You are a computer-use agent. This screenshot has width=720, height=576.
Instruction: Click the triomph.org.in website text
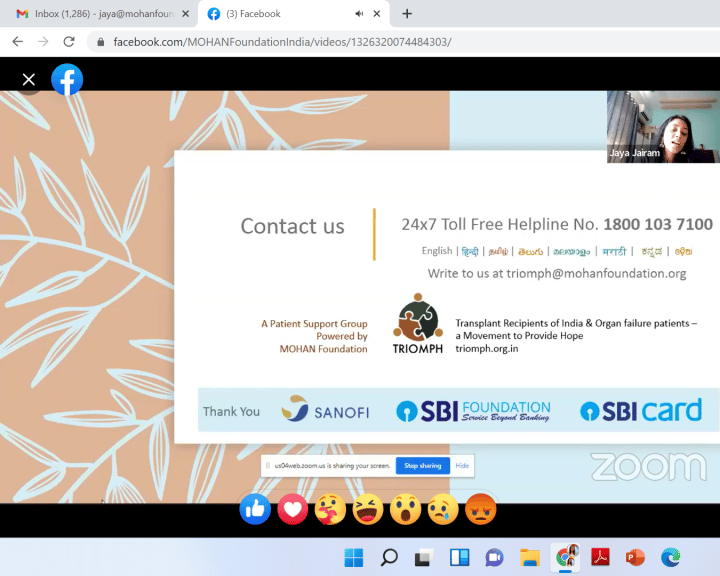click(487, 349)
